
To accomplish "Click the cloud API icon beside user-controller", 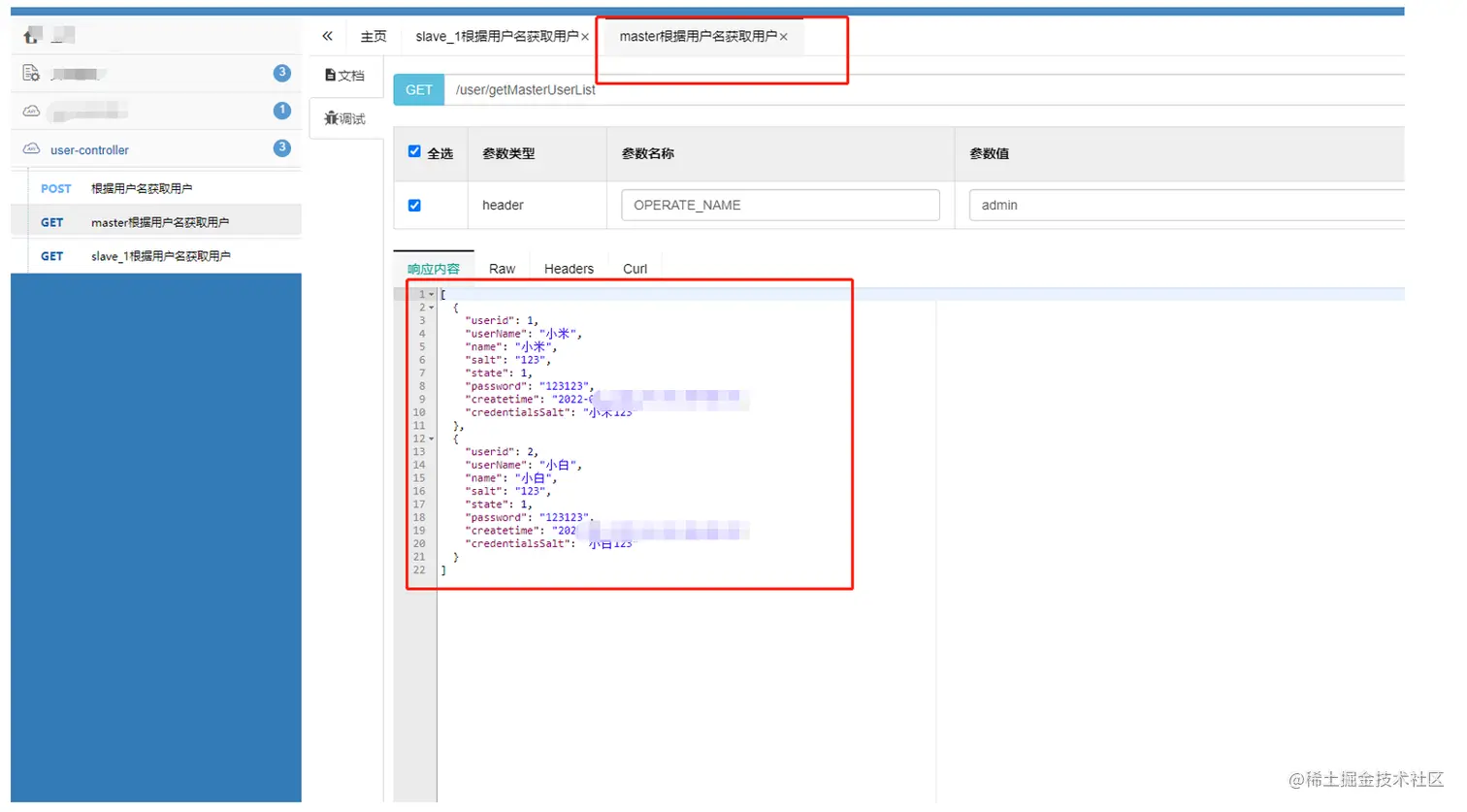I will [x=31, y=148].
